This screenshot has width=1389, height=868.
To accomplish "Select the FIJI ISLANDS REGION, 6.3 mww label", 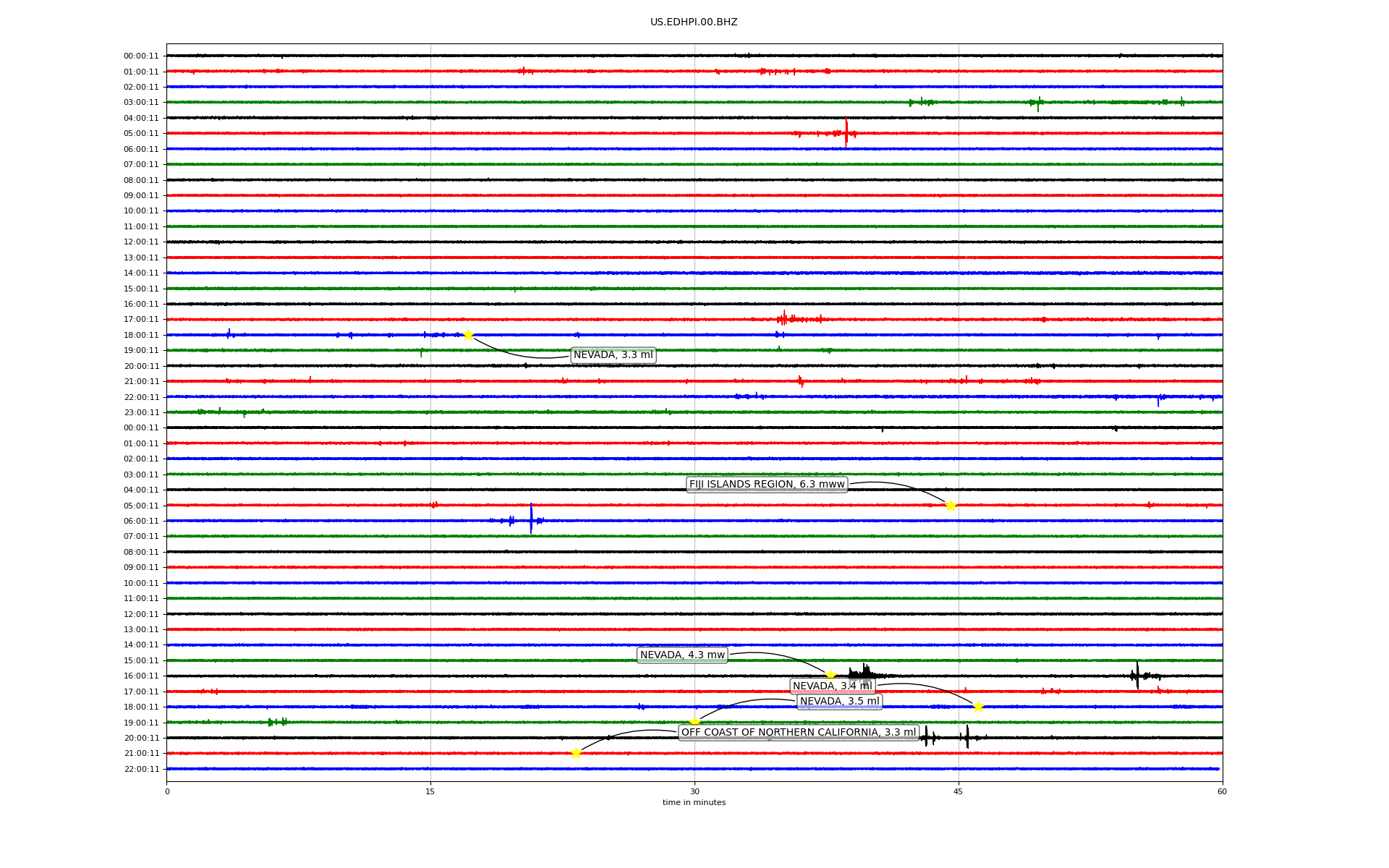I will click(x=767, y=485).
